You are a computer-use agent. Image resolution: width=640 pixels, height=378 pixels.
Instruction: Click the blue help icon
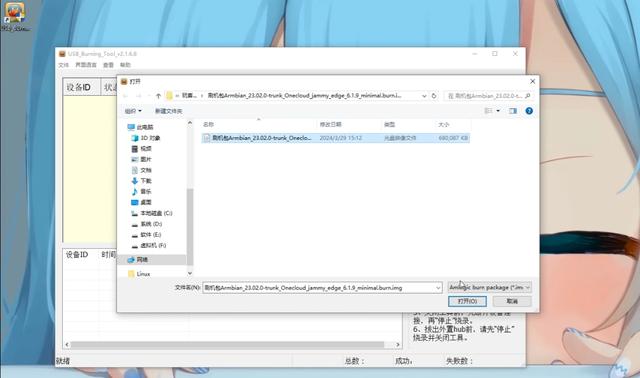tap(529, 111)
